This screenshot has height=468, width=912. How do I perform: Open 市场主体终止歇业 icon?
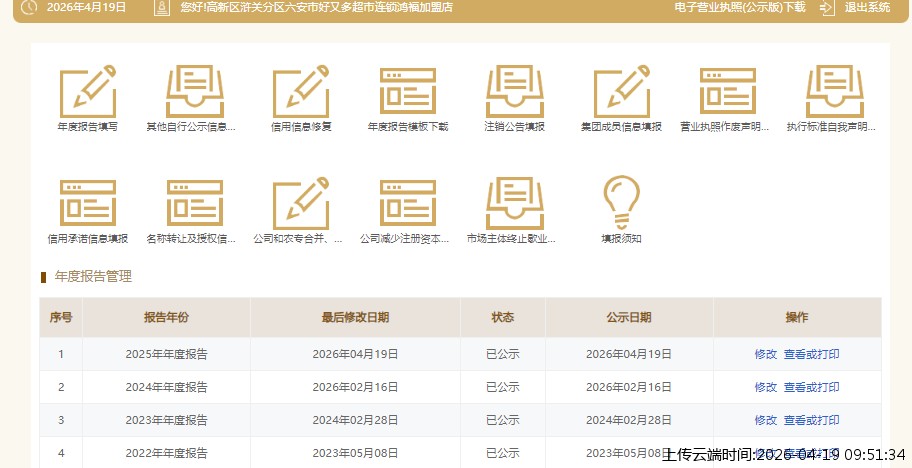point(514,204)
